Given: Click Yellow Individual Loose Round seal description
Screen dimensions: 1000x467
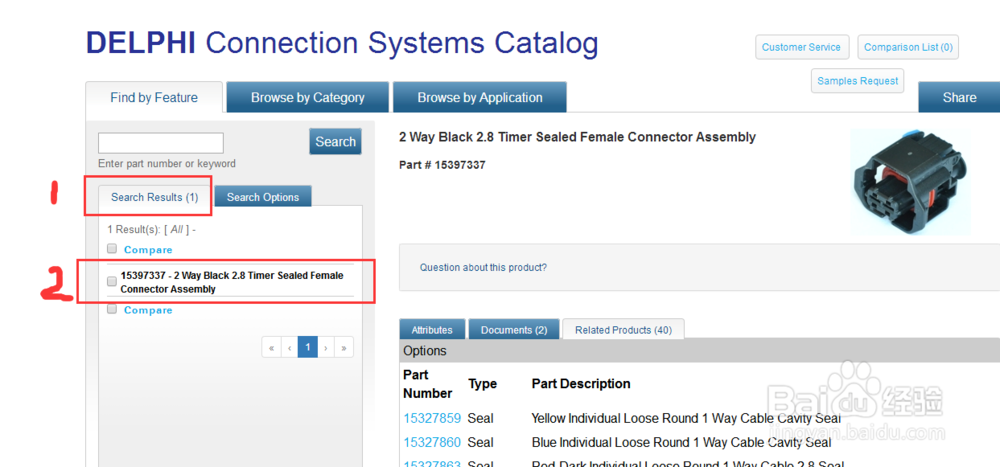Looking at the screenshot, I should click(x=686, y=419).
